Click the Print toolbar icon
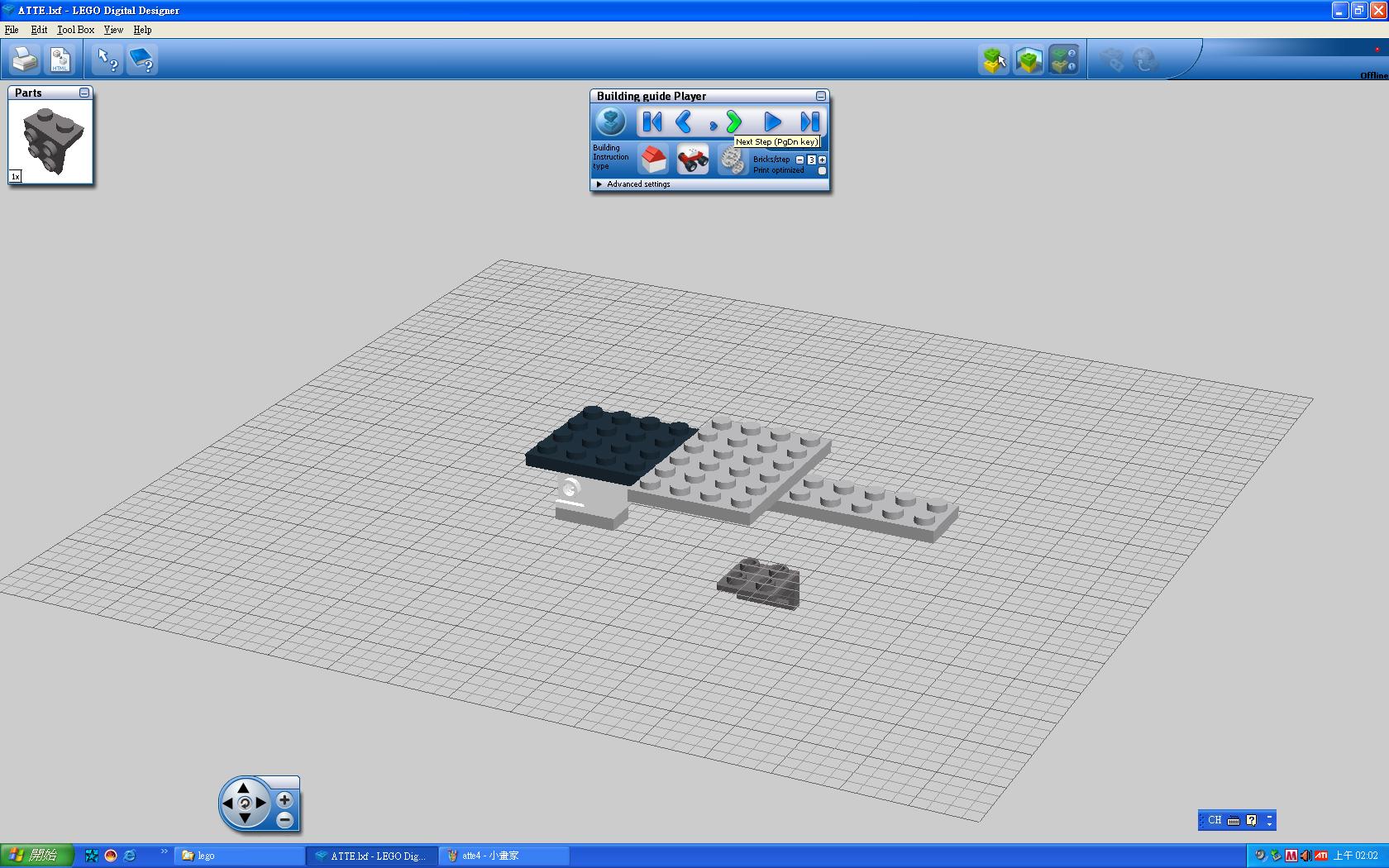 [x=25, y=60]
